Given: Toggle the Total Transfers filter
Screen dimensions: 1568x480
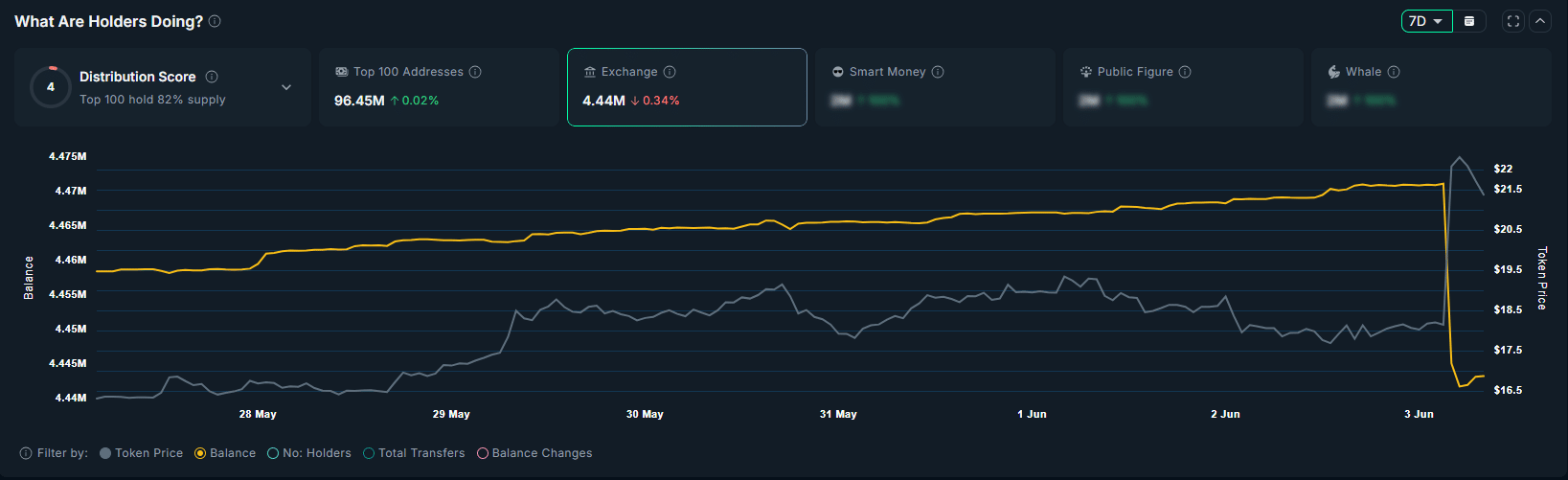Looking at the screenshot, I should coord(414,453).
